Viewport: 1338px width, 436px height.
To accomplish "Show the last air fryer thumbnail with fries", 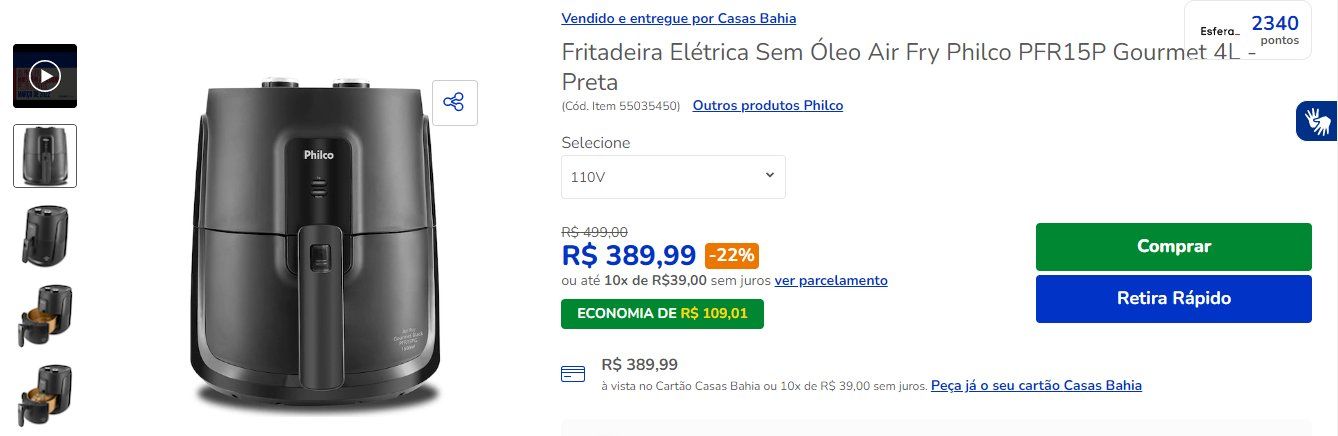I will point(45,396).
